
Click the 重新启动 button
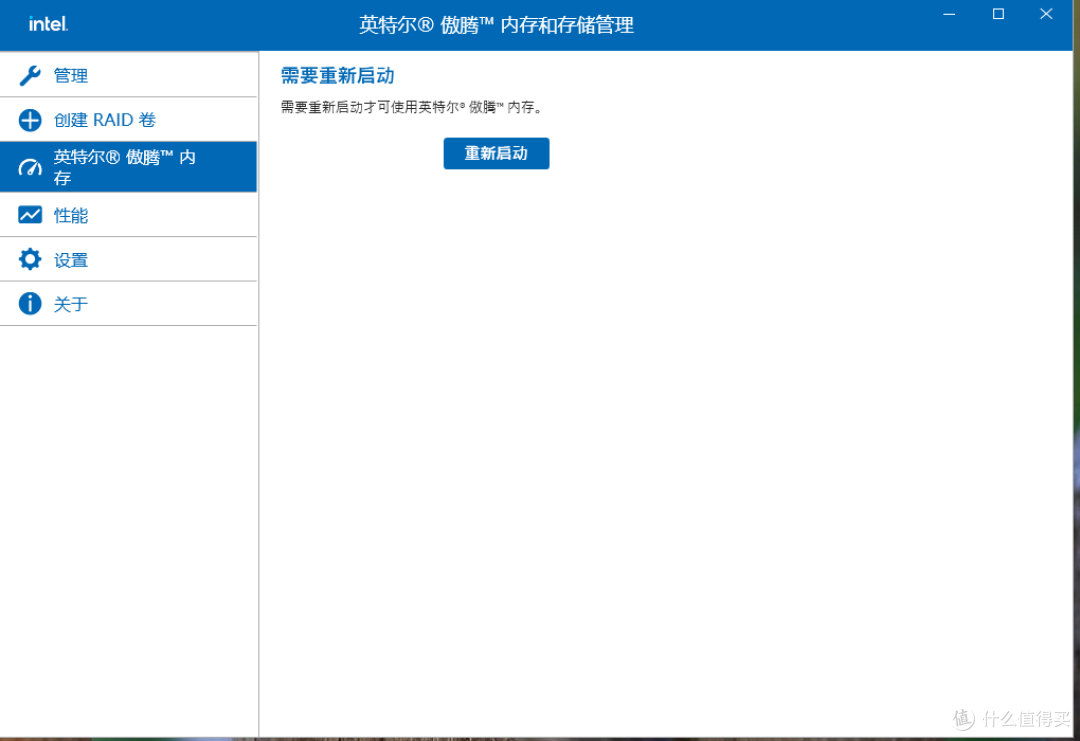[496, 153]
